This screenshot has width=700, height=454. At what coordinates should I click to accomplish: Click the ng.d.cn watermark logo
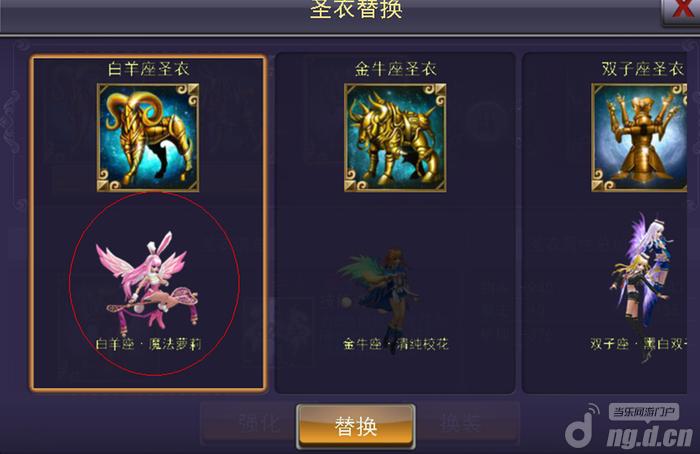point(650,437)
